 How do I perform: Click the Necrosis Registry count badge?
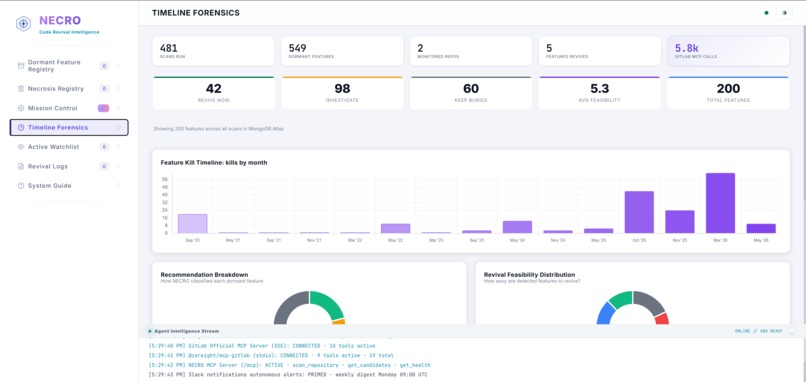[x=104, y=89]
